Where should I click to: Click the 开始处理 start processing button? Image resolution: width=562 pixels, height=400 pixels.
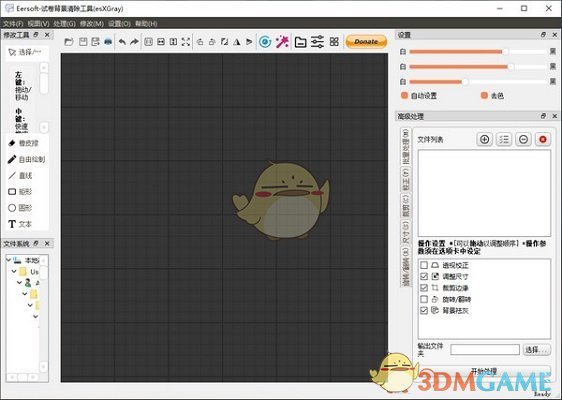(x=484, y=371)
